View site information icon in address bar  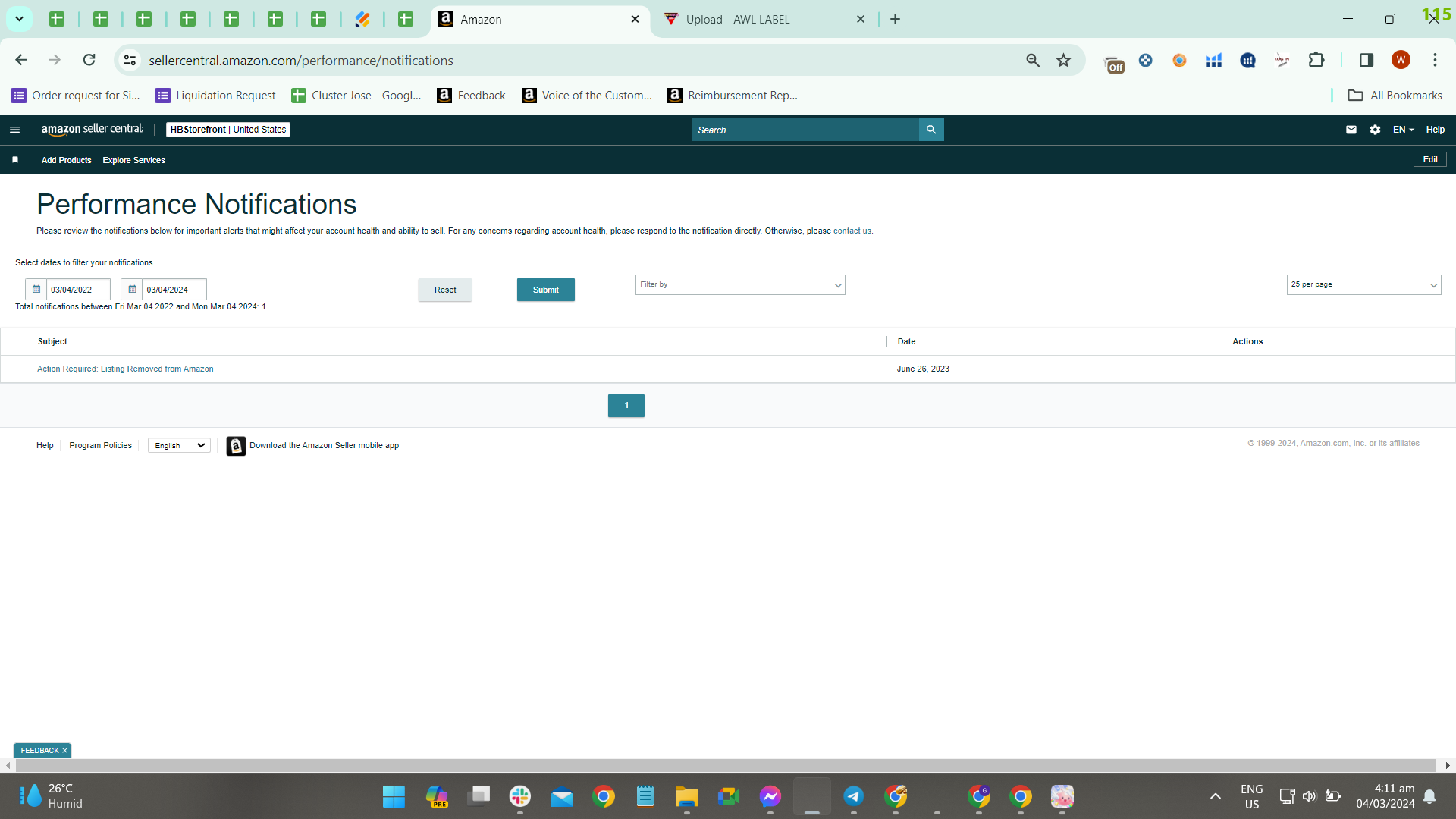(x=130, y=60)
